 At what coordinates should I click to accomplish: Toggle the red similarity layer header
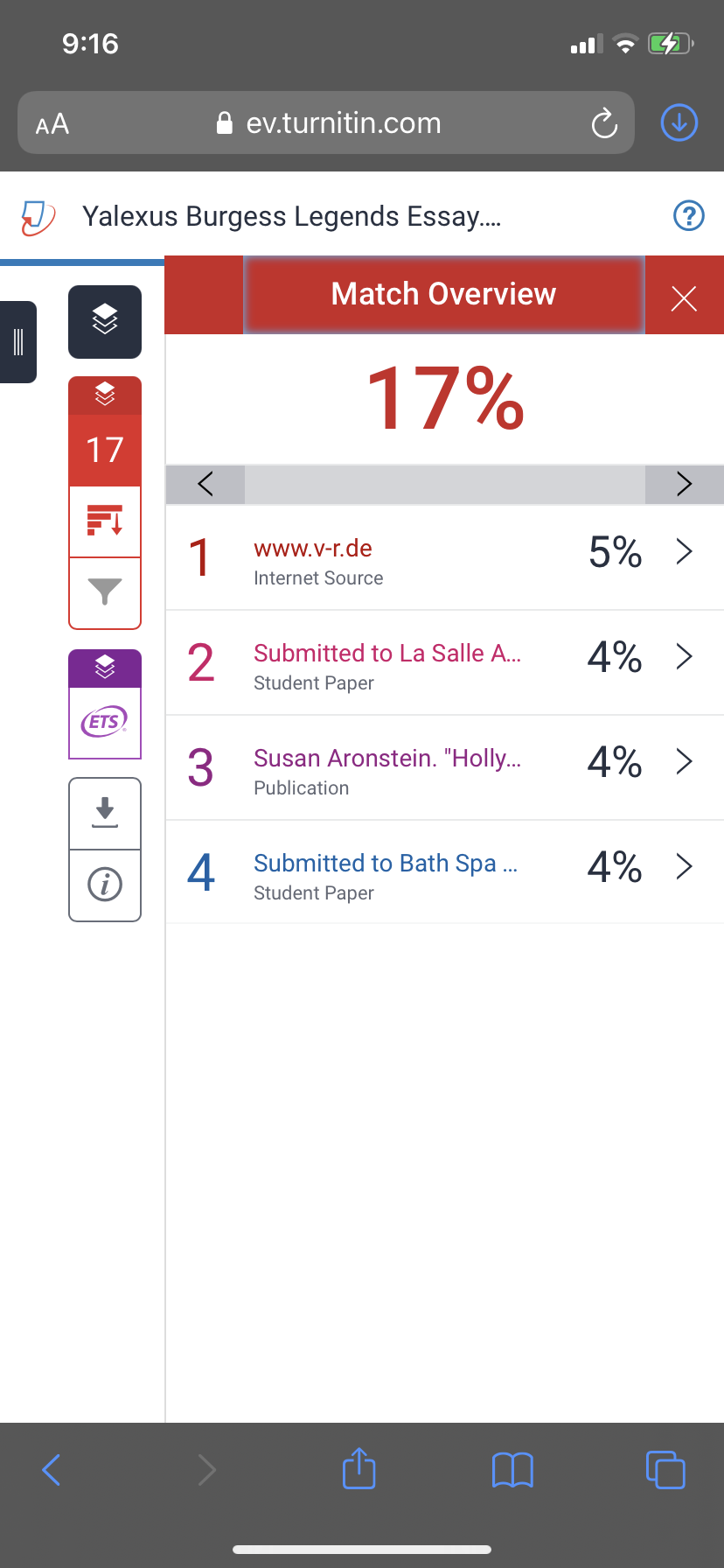coord(105,395)
